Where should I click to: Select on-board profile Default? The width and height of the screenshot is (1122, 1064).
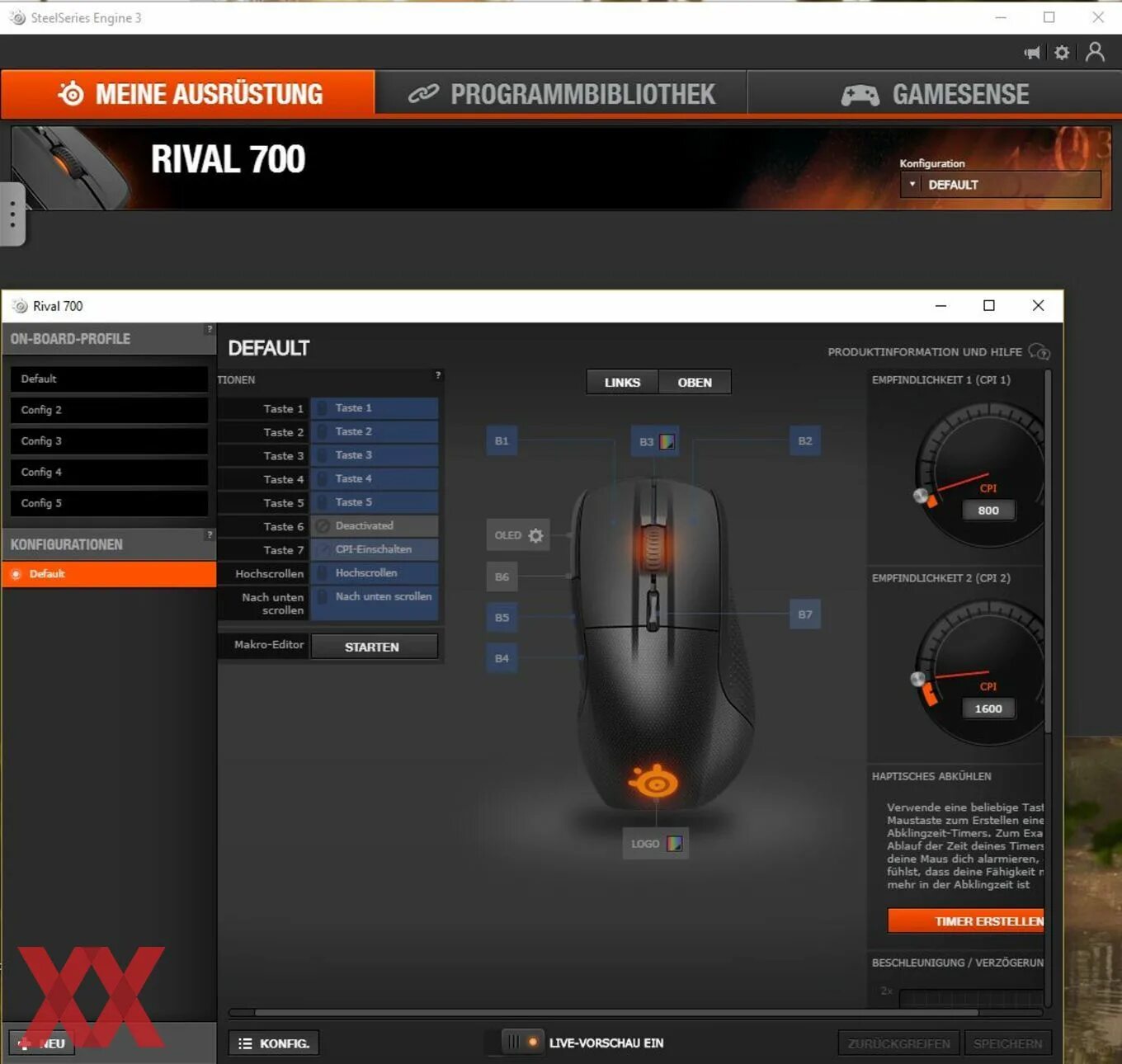(109, 379)
